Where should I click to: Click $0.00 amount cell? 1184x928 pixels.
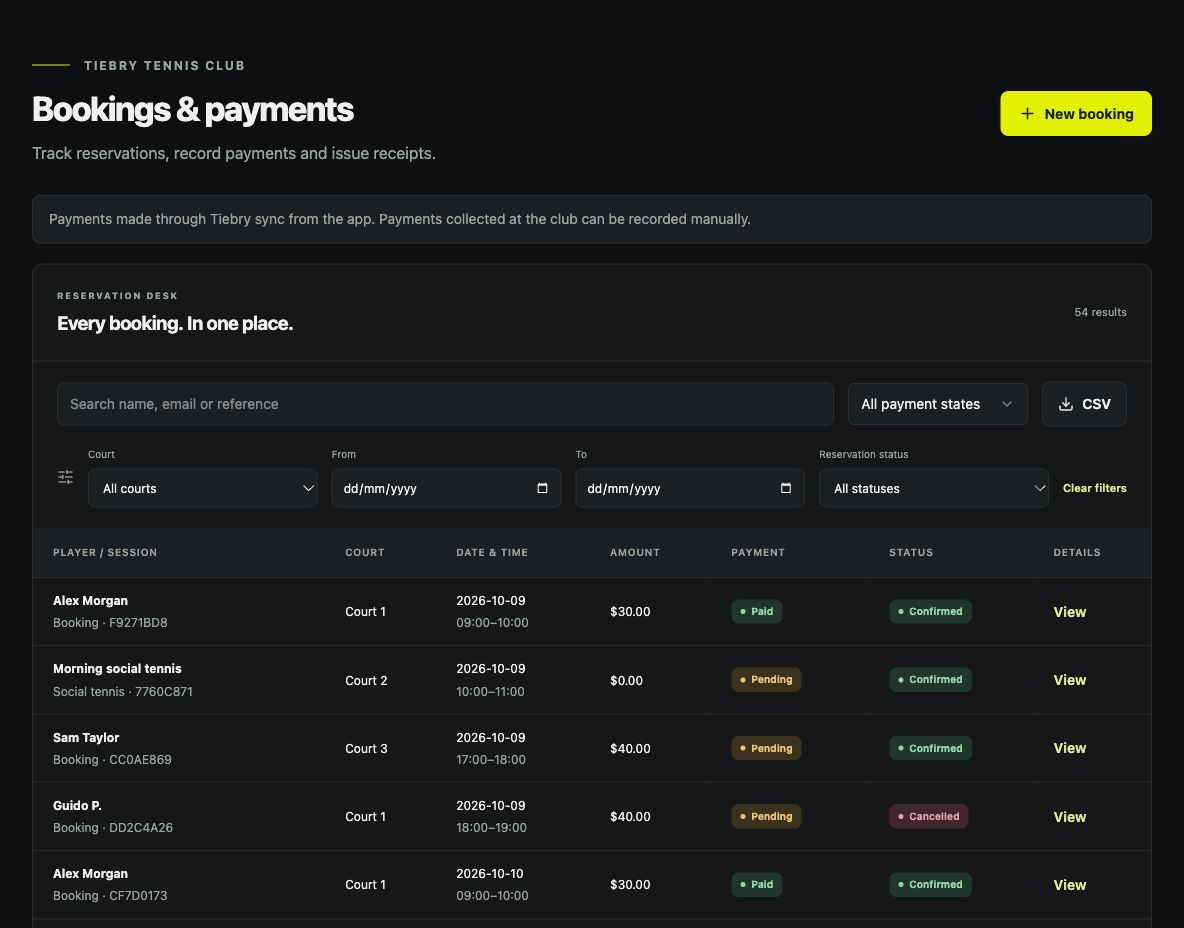click(x=626, y=680)
